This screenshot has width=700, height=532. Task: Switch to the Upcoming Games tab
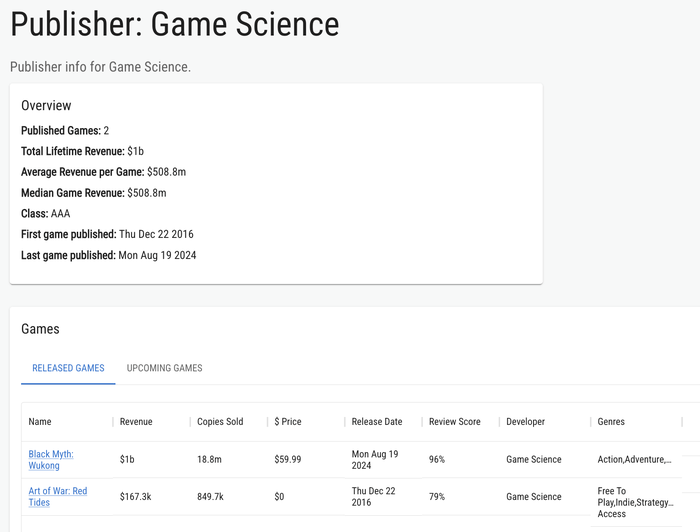[x=164, y=368]
